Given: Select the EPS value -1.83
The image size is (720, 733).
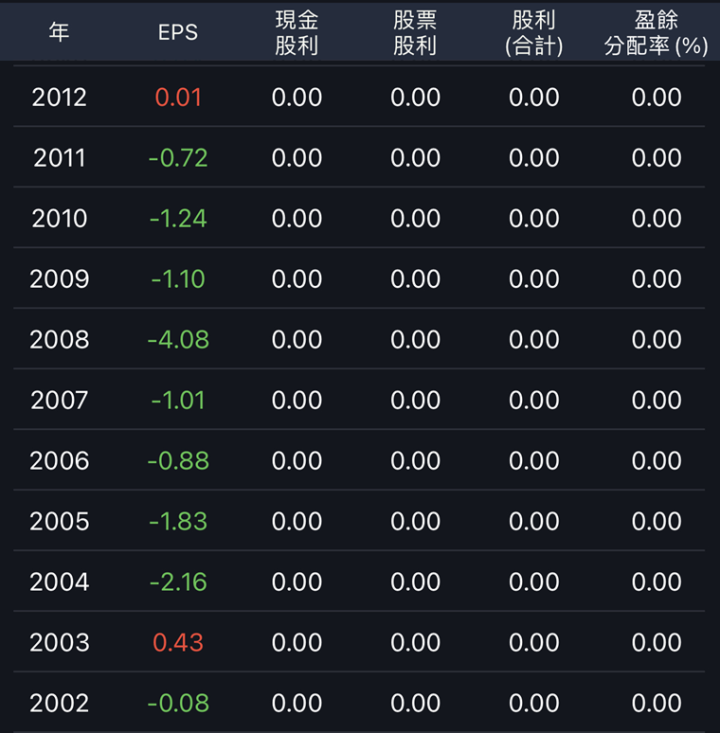Looking at the screenshot, I should [x=178, y=521].
